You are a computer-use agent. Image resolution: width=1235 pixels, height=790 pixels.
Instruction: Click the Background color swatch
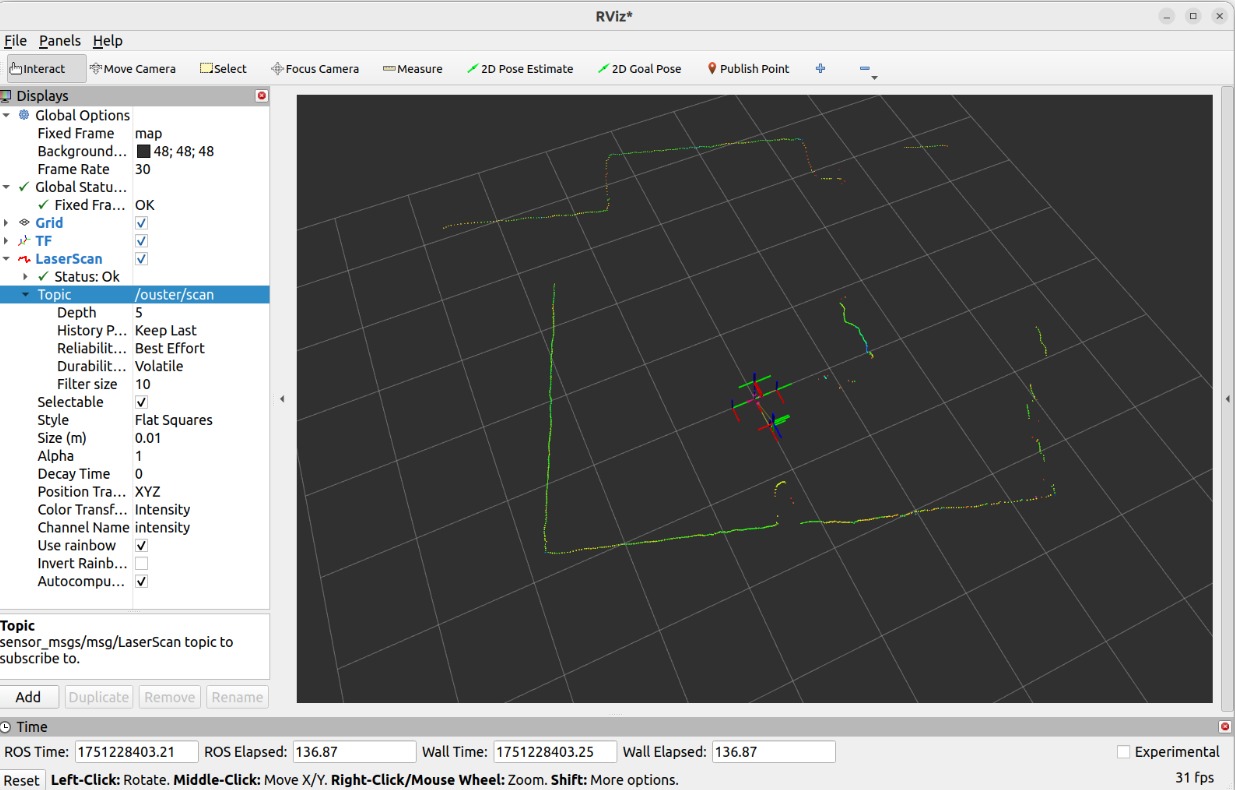(x=143, y=151)
